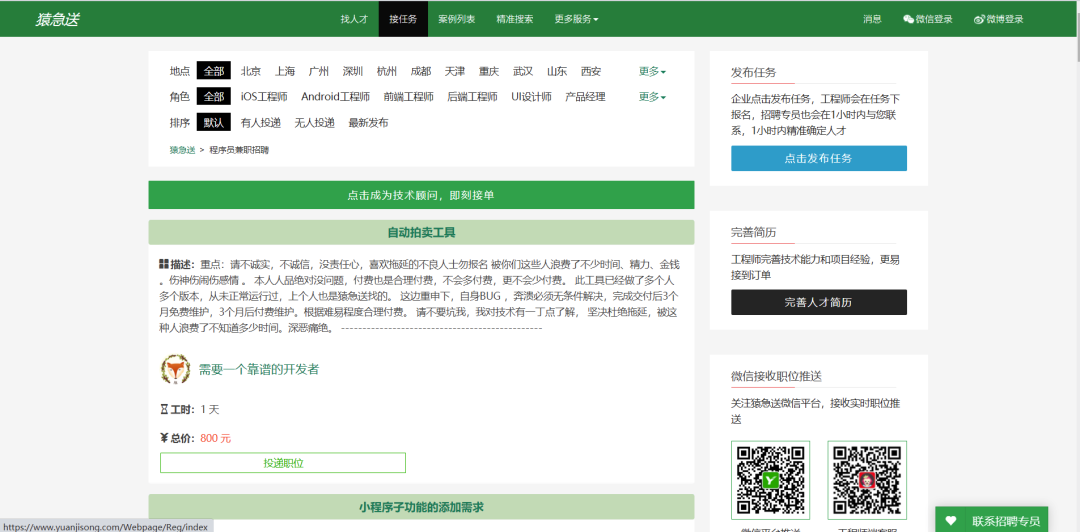Click the right engineer QR code

pyautogui.click(x=867, y=480)
